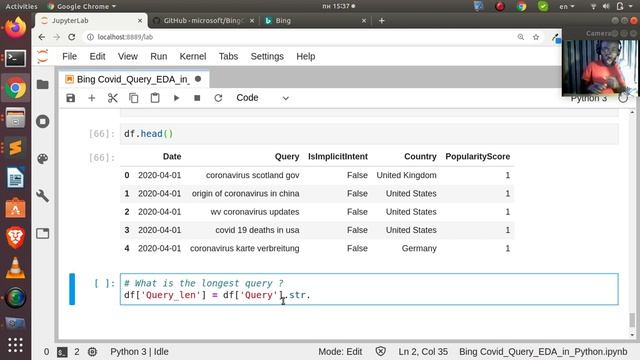Click the Query_len code cell editor
Image resolution: width=640 pixels, height=360 pixels.
(x=369, y=289)
